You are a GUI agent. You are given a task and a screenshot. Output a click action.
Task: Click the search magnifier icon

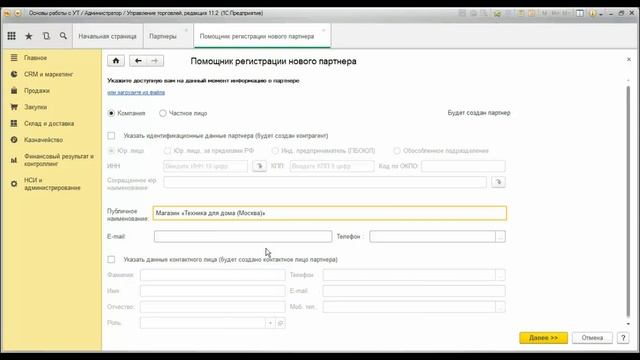pos(63,36)
